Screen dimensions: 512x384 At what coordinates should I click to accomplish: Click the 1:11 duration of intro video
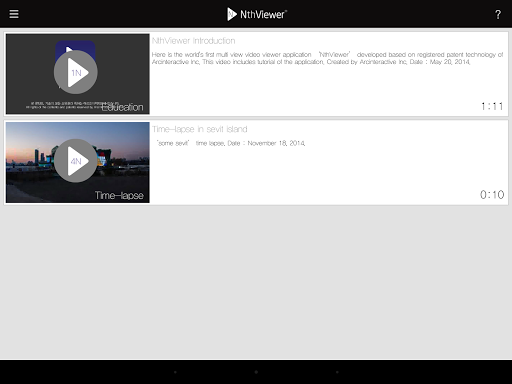point(492,106)
